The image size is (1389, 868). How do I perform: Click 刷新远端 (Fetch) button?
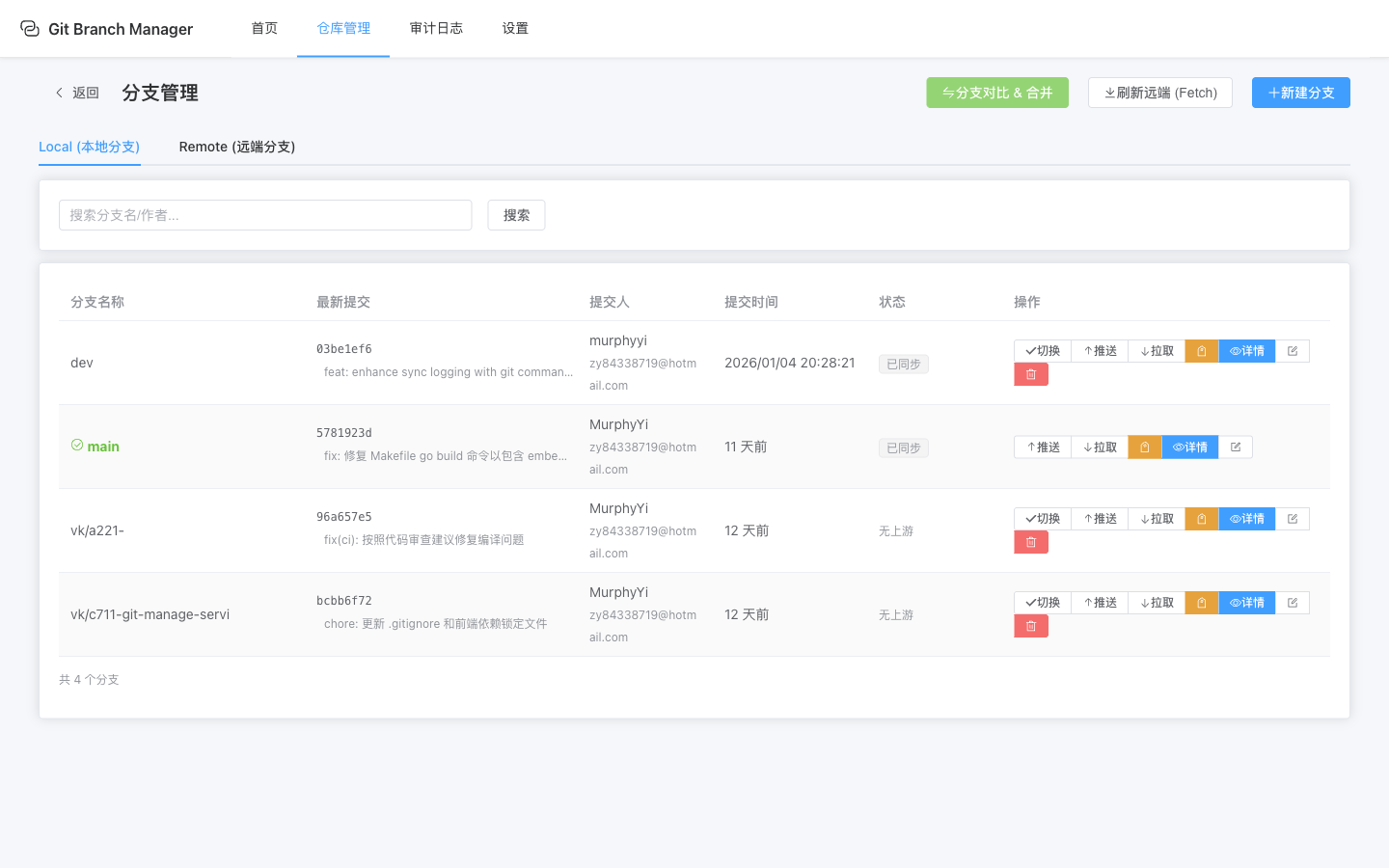tap(1159, 92)
